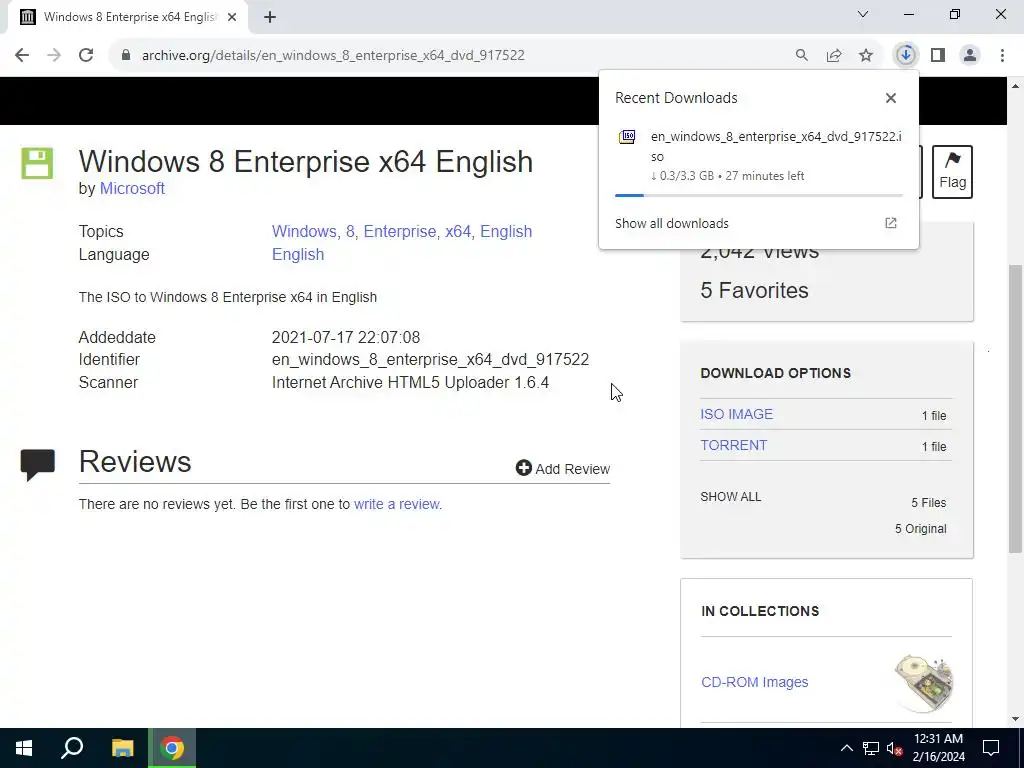Go back to the previous page

pos(22,55)
